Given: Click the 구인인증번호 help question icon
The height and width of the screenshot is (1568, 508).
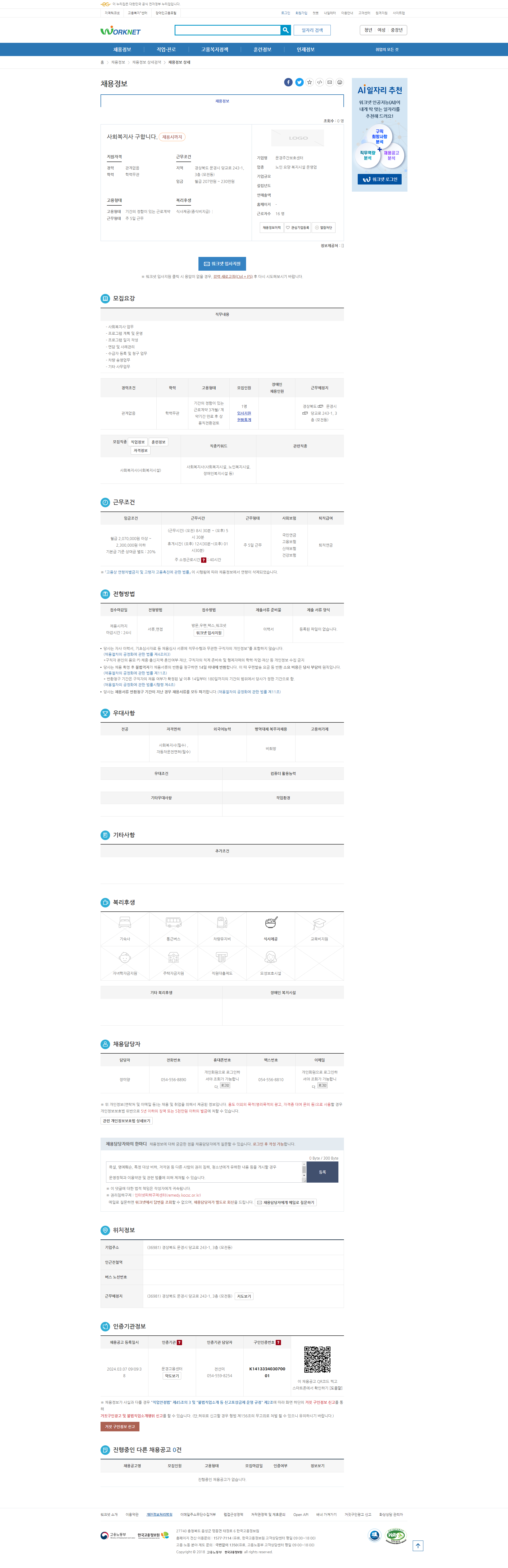Looking at the screenshot, I should click(x=278, y=1342).
